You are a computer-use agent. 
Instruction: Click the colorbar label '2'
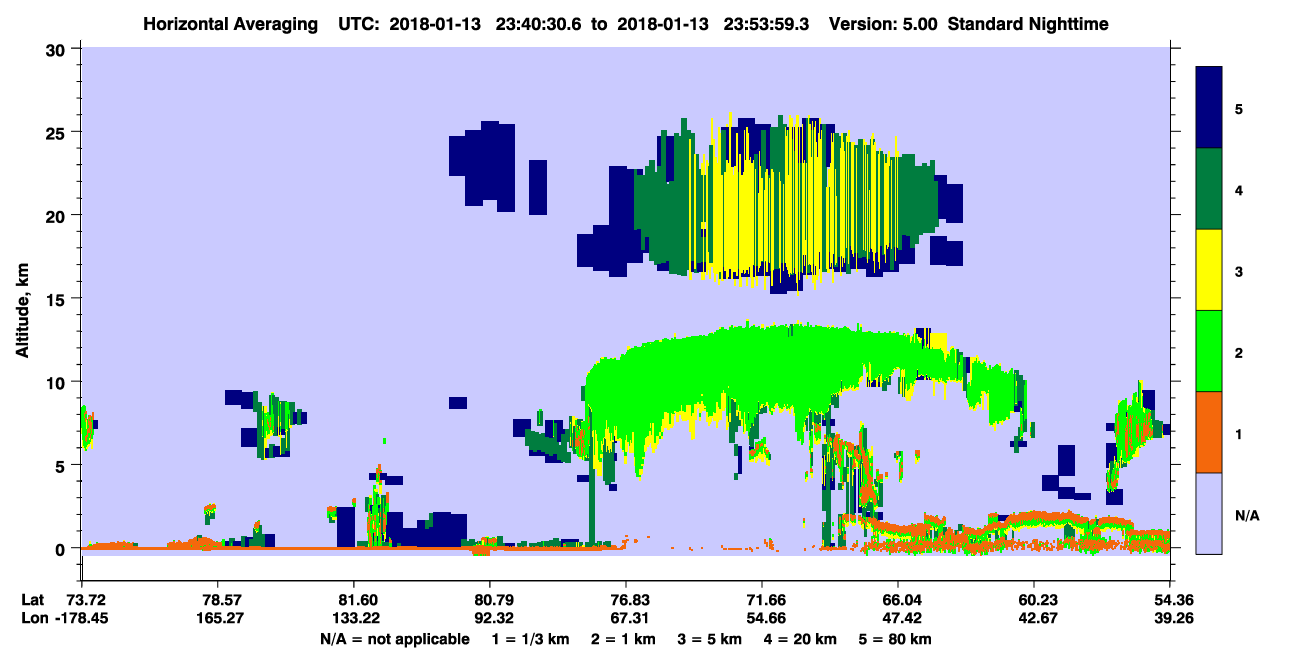point(1238,351)
